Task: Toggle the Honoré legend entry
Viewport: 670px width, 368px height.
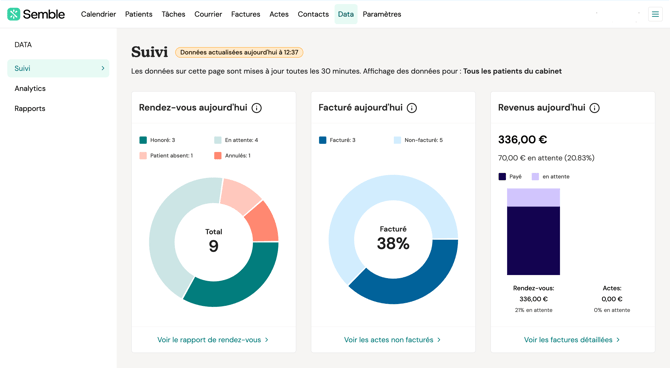Action: [157, 140]
